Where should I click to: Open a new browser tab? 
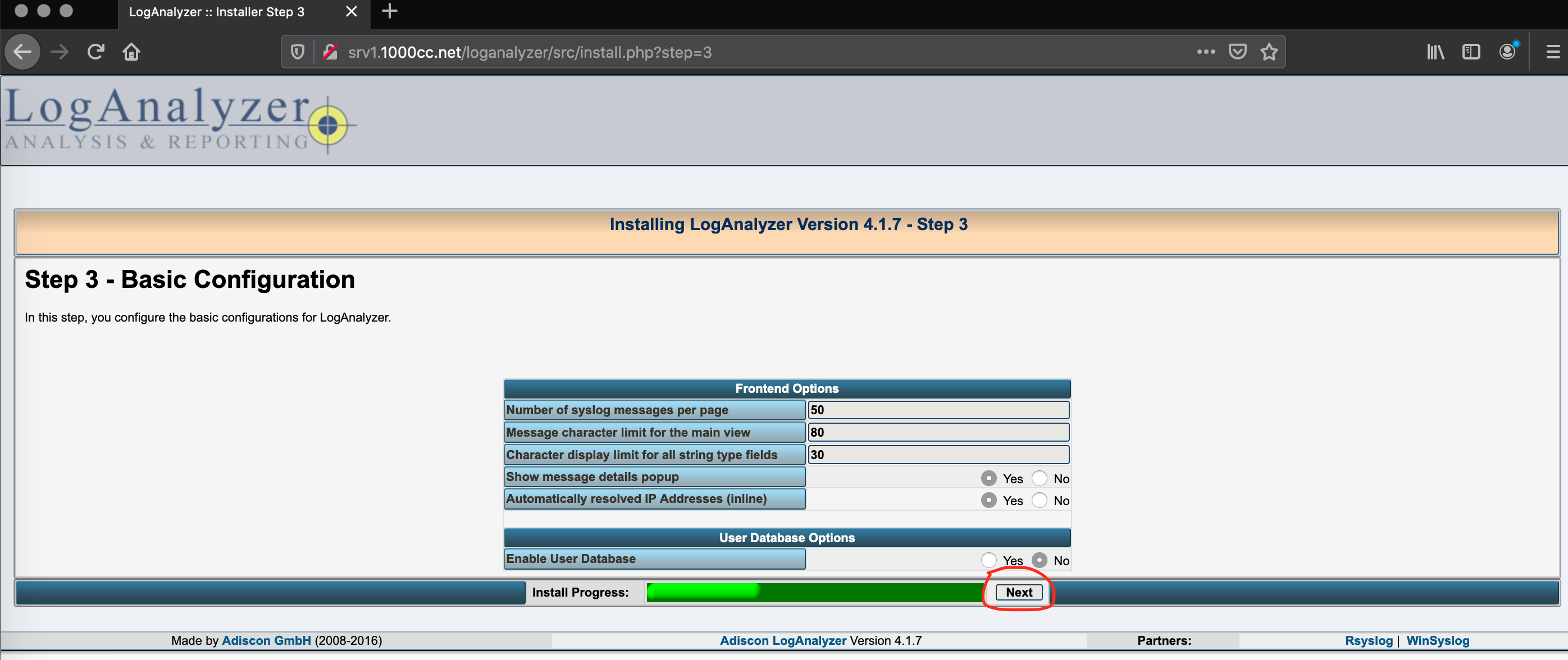pyautogui.click(x=390, y=12)
